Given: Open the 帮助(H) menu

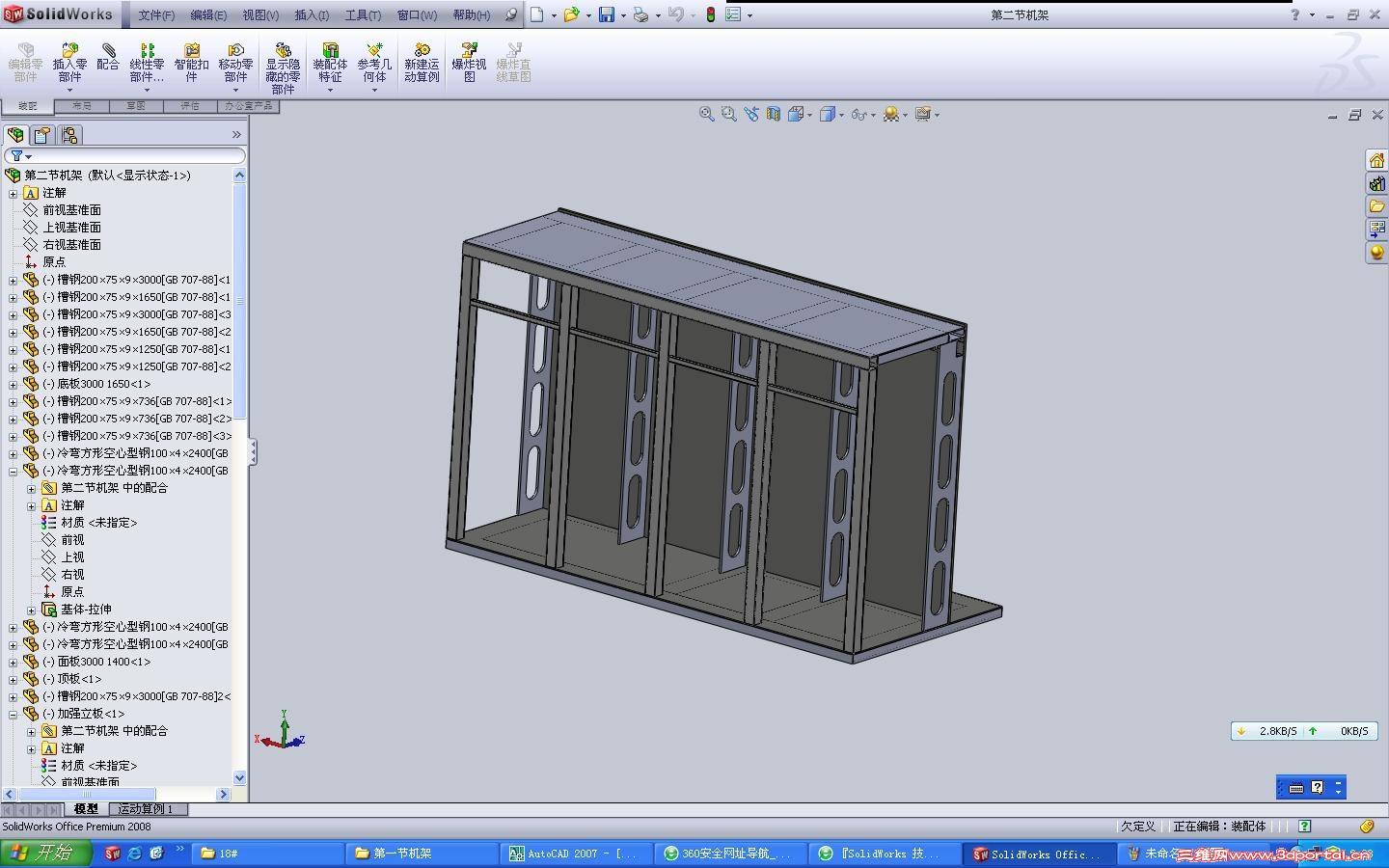Looking at the screenshot, I should [x=472, y=14].
